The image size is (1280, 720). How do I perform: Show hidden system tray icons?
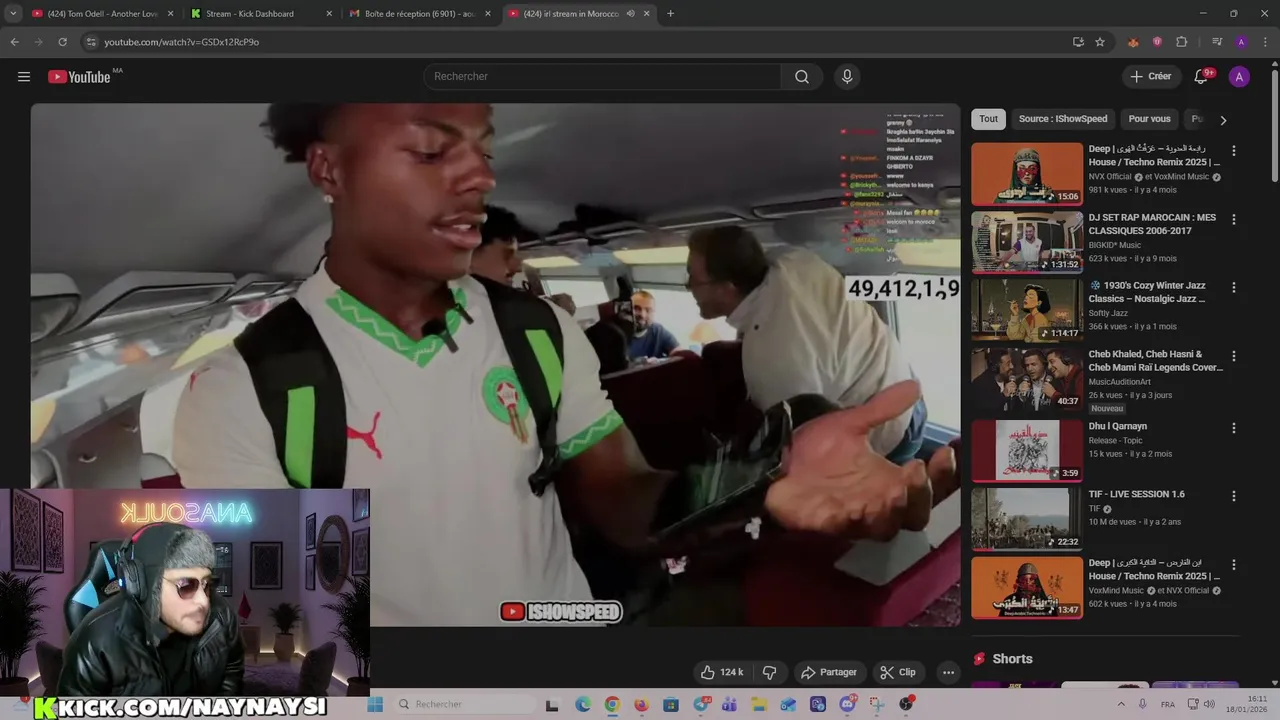1122,704
